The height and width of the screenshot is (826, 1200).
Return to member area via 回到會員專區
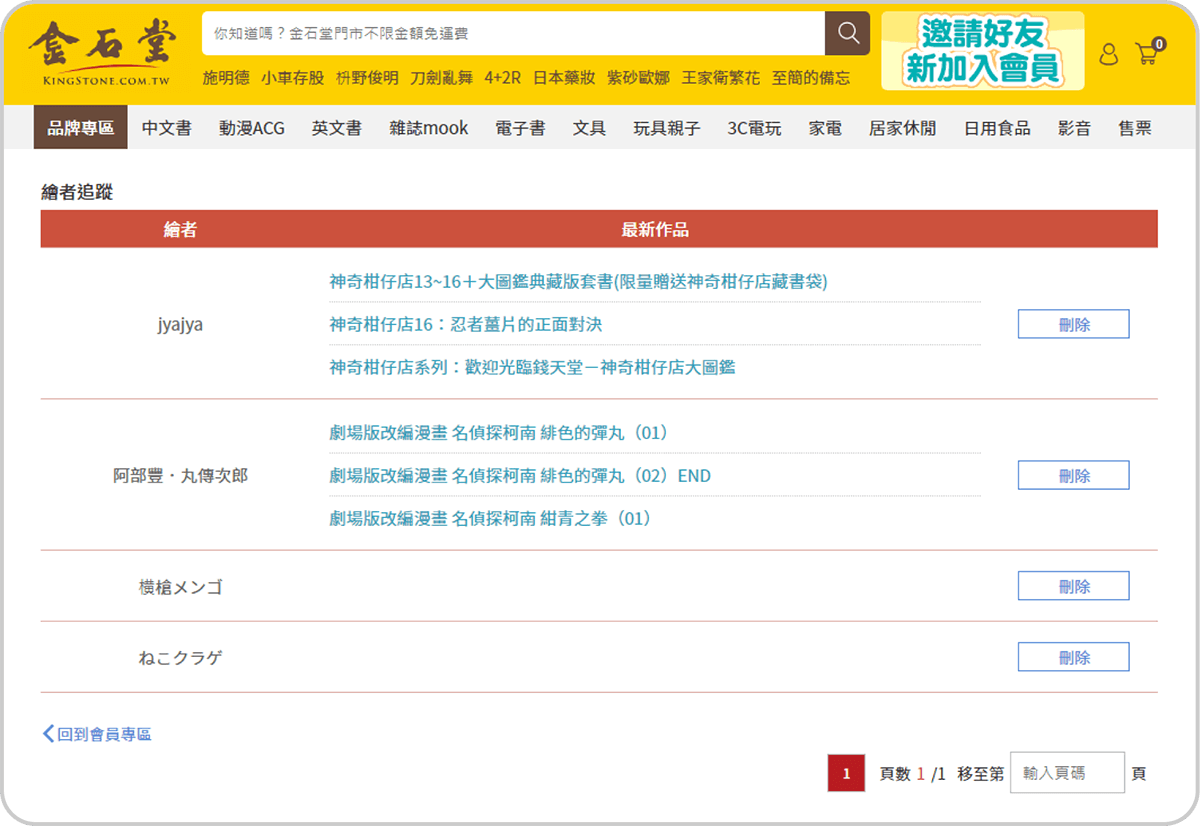97,734
